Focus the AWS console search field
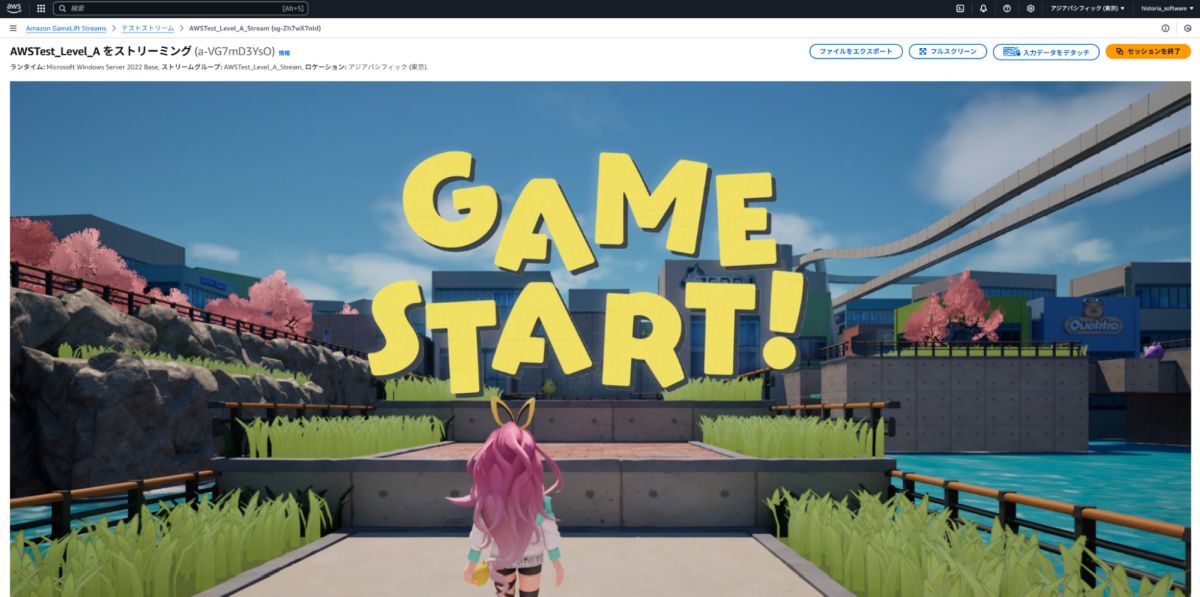Screen dimensions: 1200x597 (181, 8)
